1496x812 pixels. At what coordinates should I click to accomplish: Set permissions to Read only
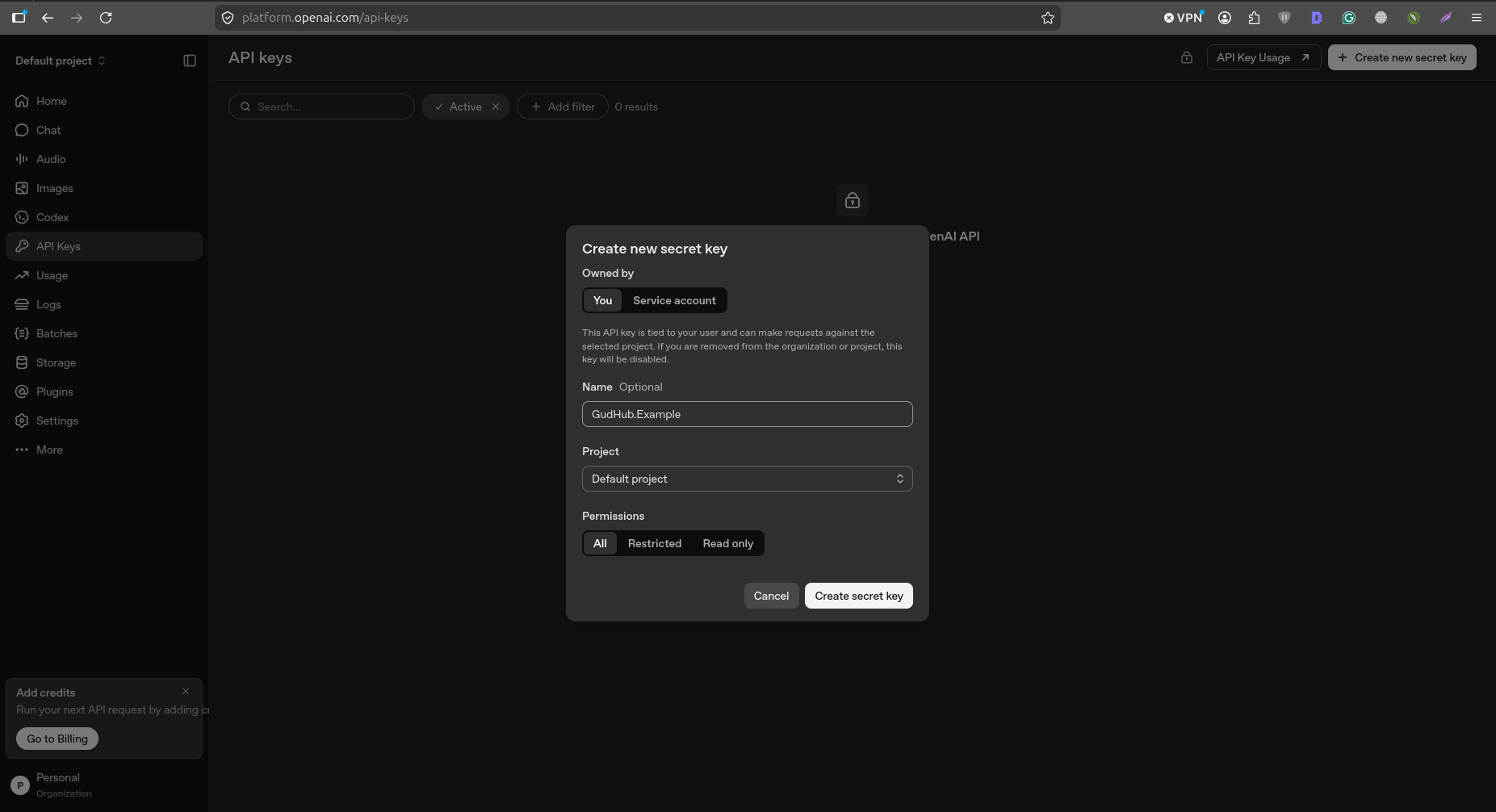727,543
